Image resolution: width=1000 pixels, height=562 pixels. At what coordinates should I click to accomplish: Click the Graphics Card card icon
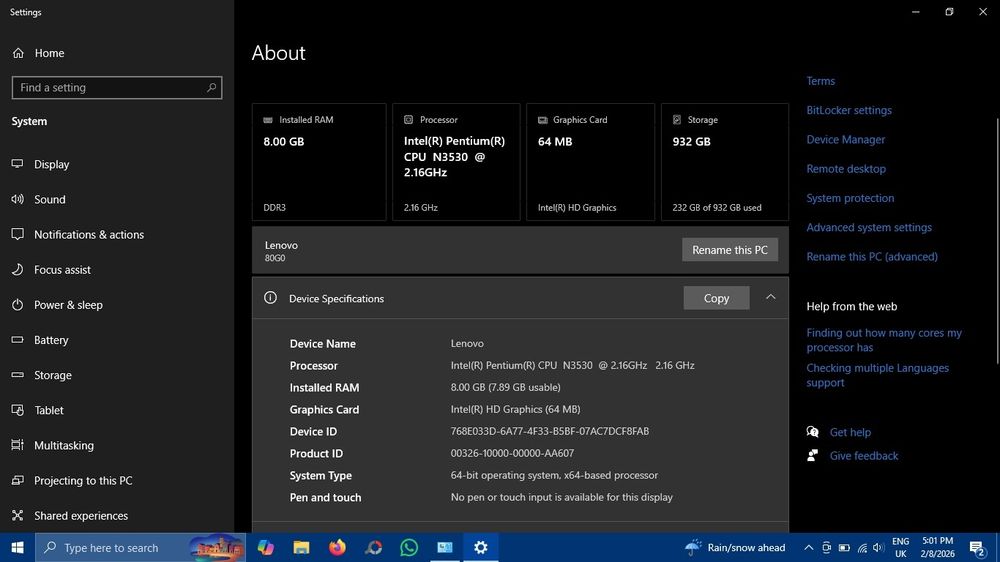click(543, 120)
